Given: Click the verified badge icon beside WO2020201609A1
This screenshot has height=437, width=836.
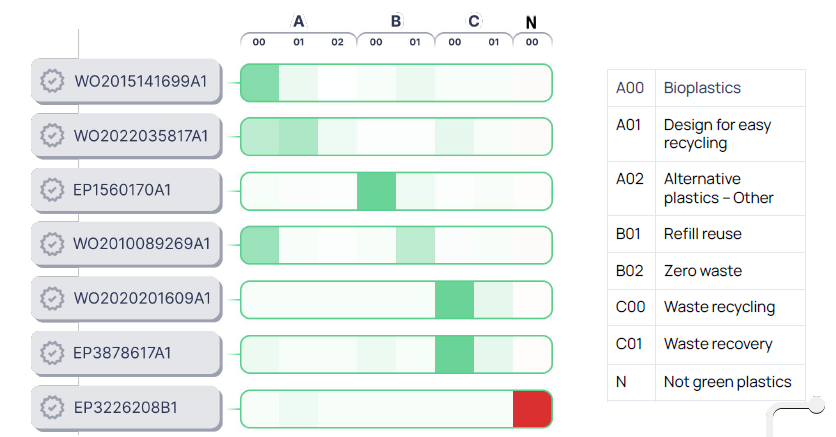Looking at the screenshot, I should pos(52,298).
